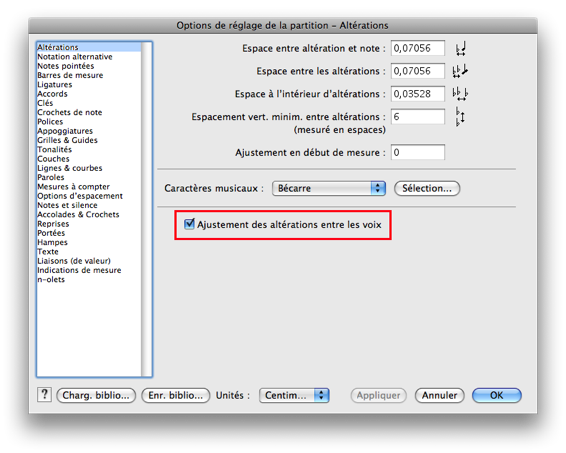The image size is (566, 453).
Task: Click the Enr. biblio... button
Action: tap(176, 395)
